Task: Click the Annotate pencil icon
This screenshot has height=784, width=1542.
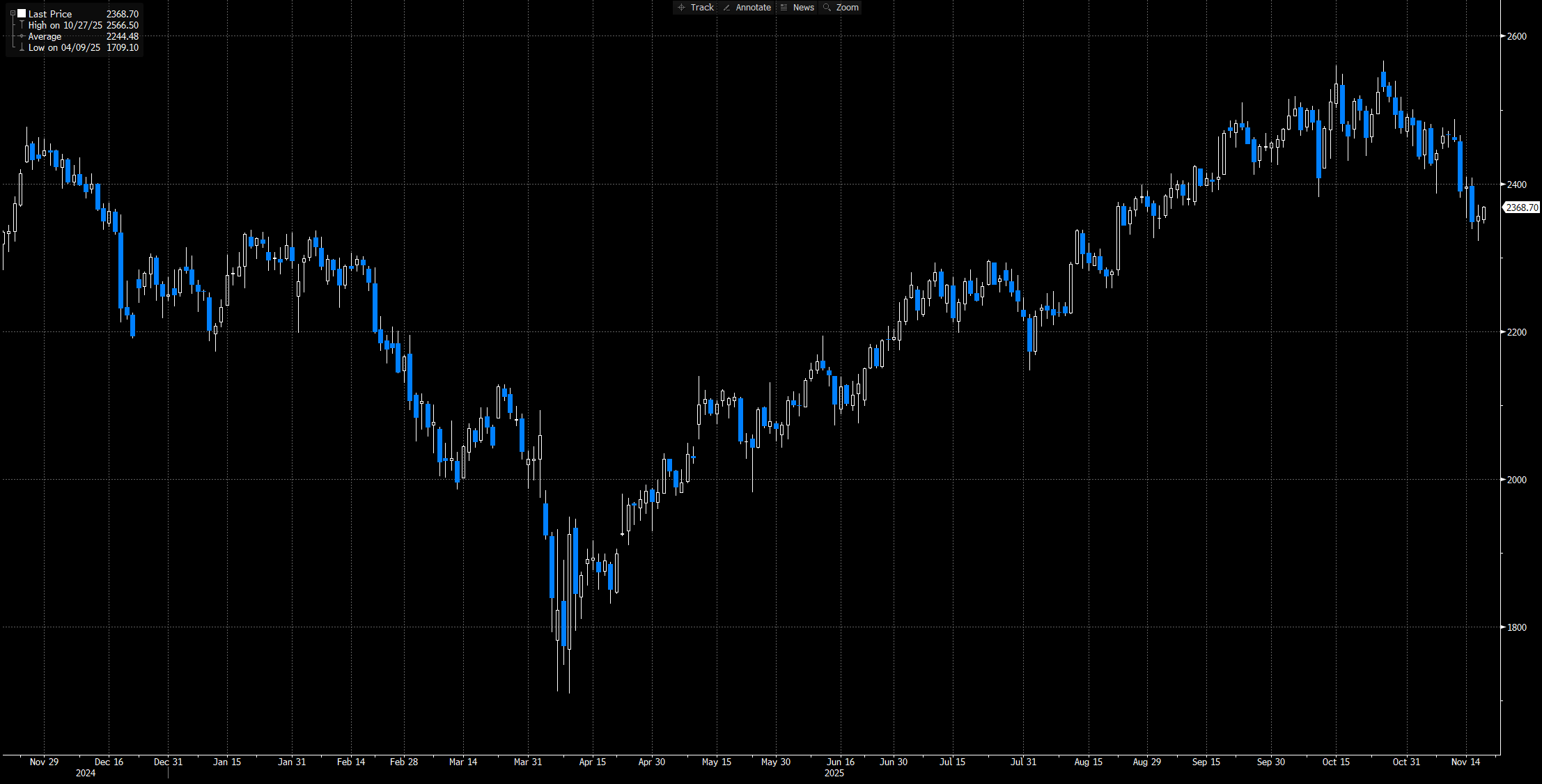Action: click(727, 8)
